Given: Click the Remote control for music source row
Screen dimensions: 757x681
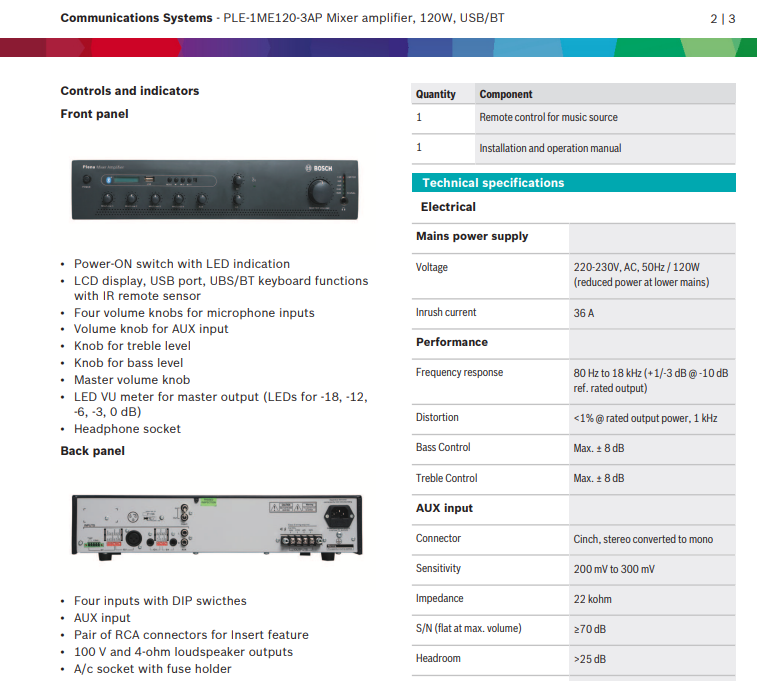Looking at the screenshot, I should click(x=548, y=118).
